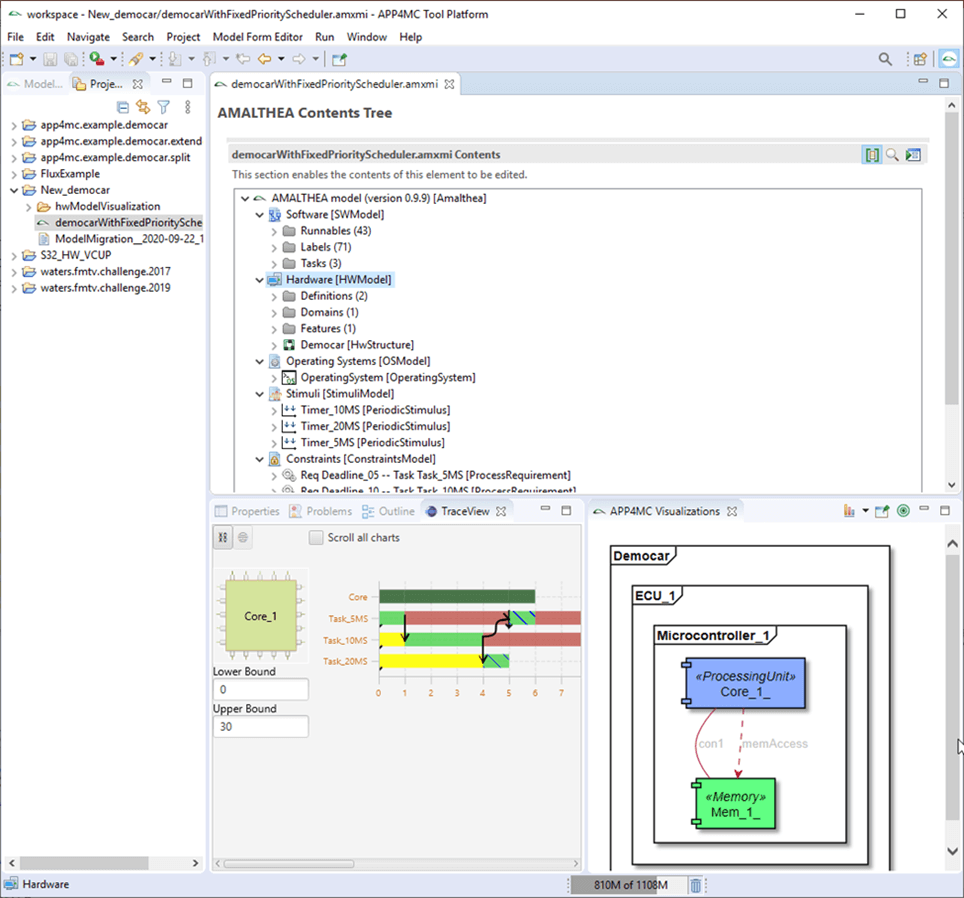
Task: Select the APP4MC perspective icon at top right
Action: pos(949,59)
